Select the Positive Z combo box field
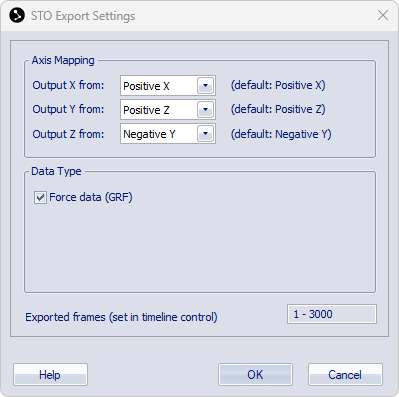This screenshot has width=399, height=397. pos(168,110)
